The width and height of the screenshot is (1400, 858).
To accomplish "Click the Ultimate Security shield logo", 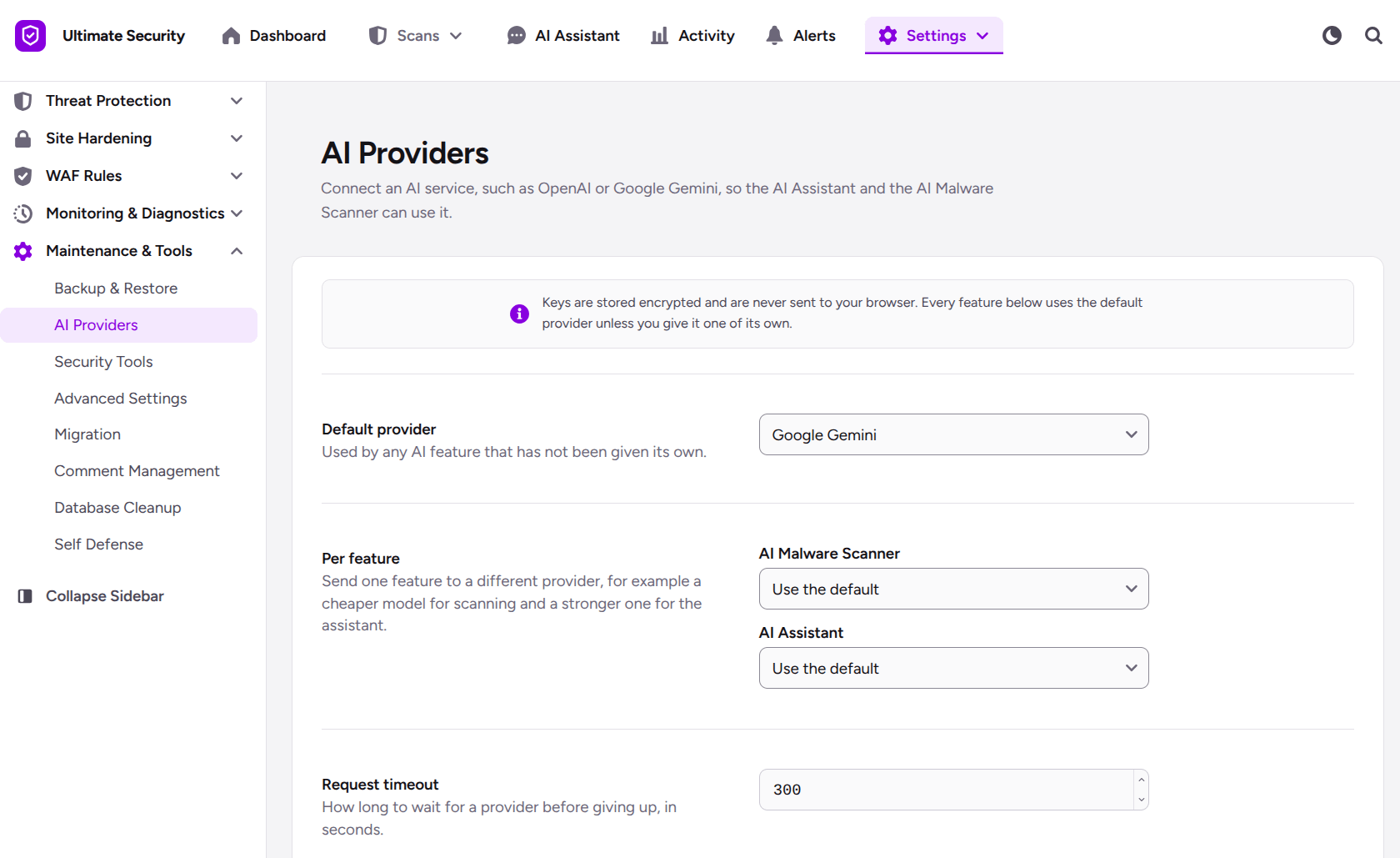I will (x=31, y=36).
